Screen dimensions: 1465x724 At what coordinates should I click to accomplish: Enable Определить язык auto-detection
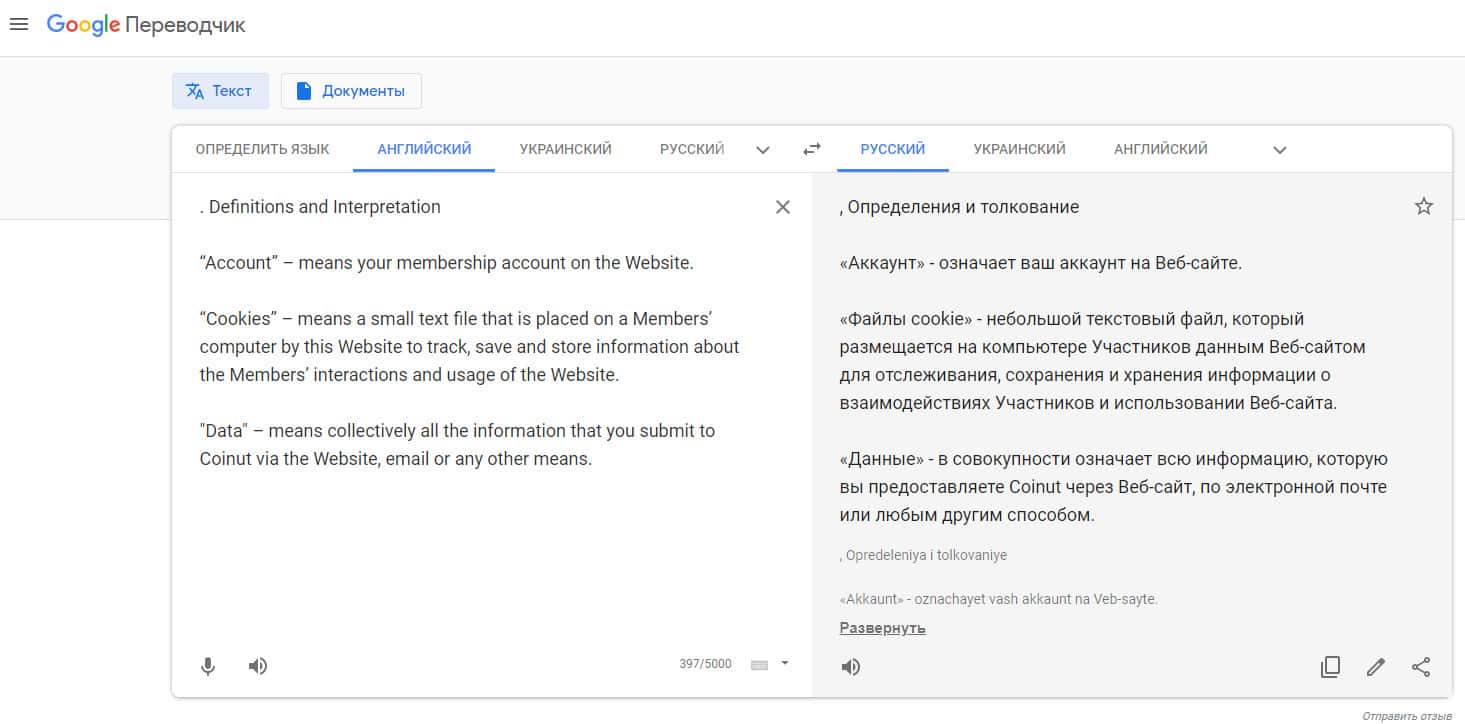(x=262, y=149)
